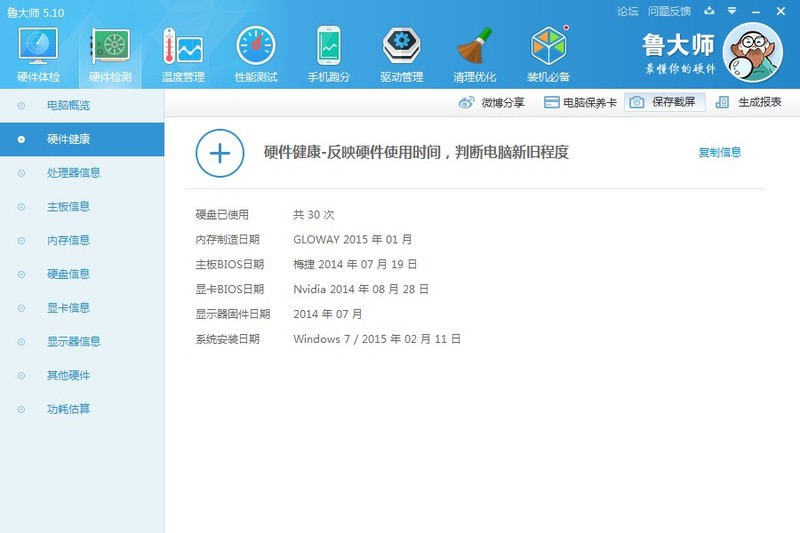Click the bullet beside 电脑概览
This screenshot has width=800, height=533.
tap(21, 106)
